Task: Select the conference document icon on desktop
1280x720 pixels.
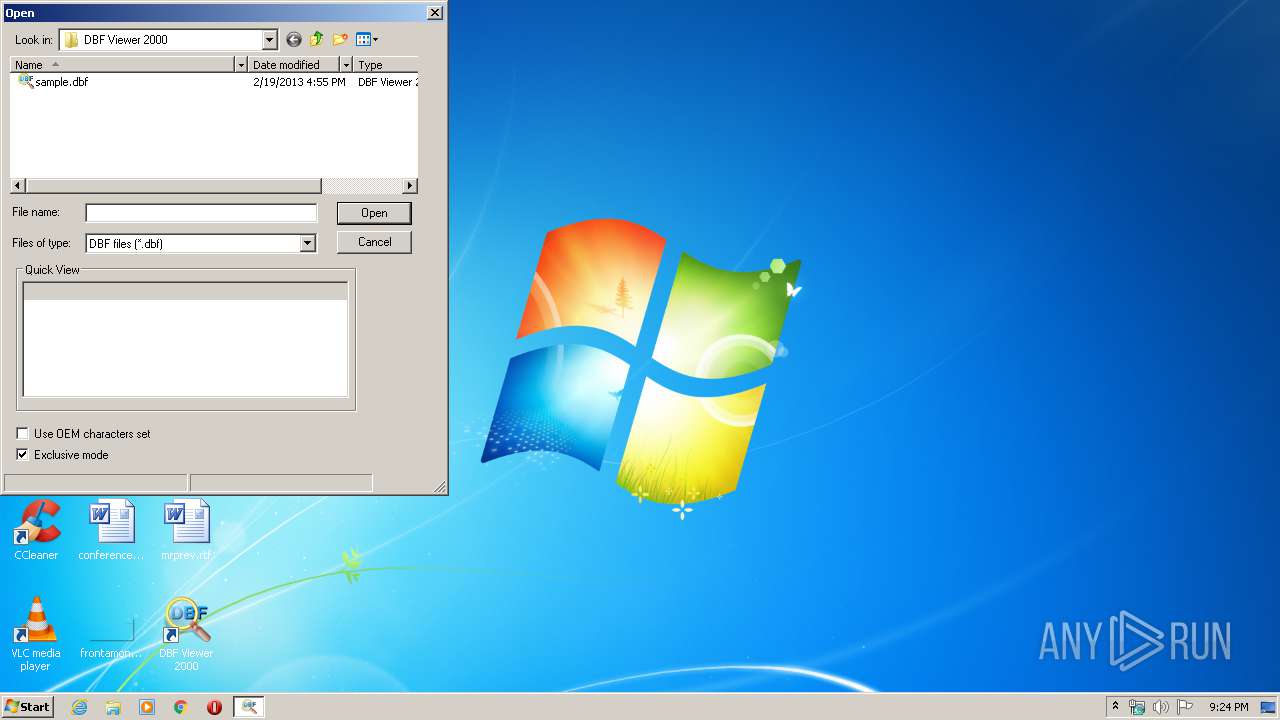Action: 111,530
